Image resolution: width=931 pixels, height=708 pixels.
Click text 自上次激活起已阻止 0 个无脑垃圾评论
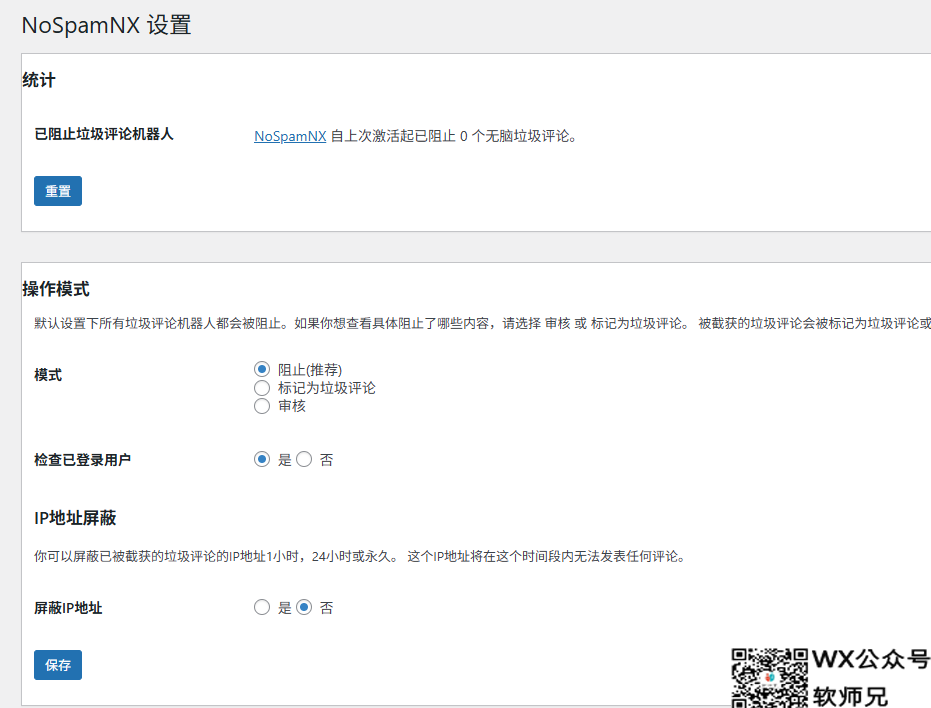[x=454, y=136]
